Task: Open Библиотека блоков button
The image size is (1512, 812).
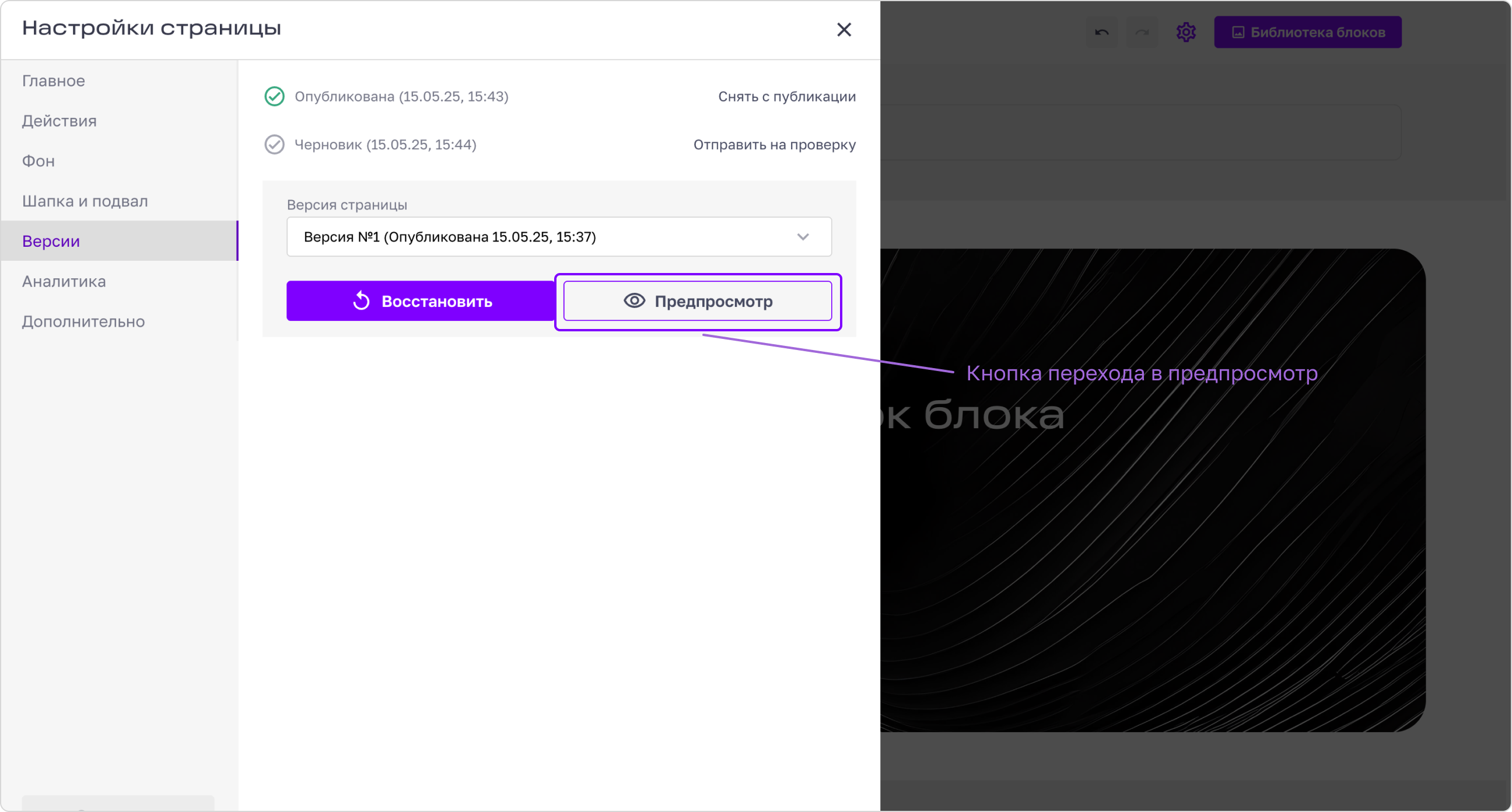Action: pos(1307,32)
